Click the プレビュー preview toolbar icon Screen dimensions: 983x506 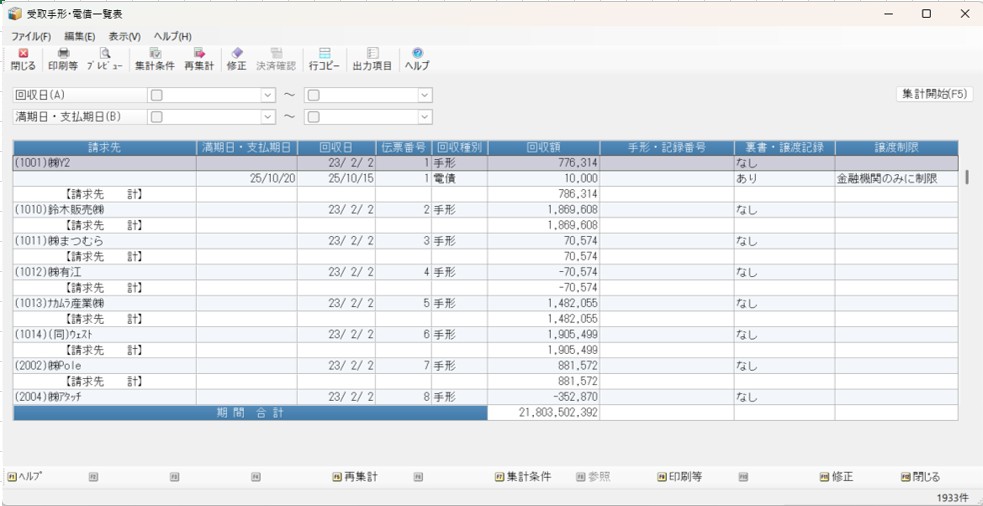click(x=104, y=59)
